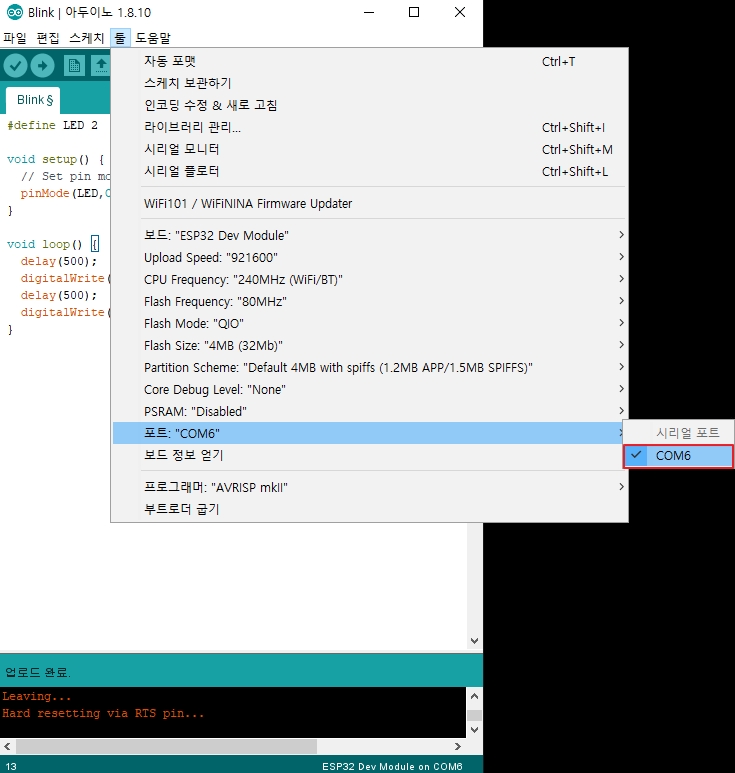The image size is (735, 773).
Task: Choose 자동 포맷 from the menu
Action: pos(370,61)
